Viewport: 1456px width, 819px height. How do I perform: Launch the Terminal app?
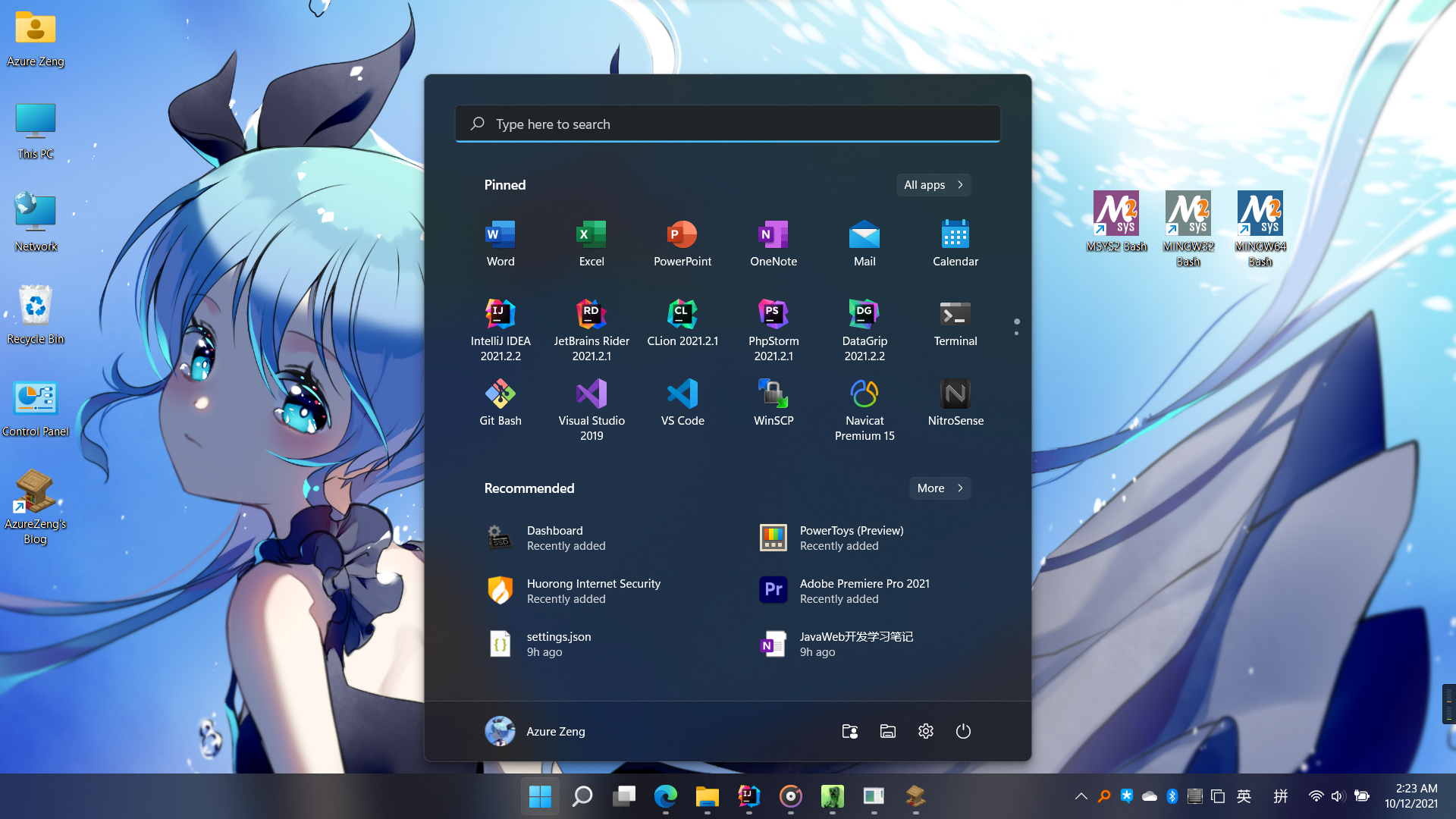[955, 322]
